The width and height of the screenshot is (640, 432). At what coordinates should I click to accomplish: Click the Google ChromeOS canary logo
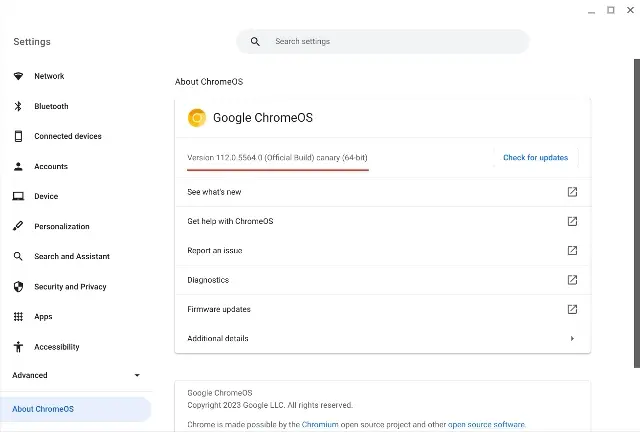(197, 118)
